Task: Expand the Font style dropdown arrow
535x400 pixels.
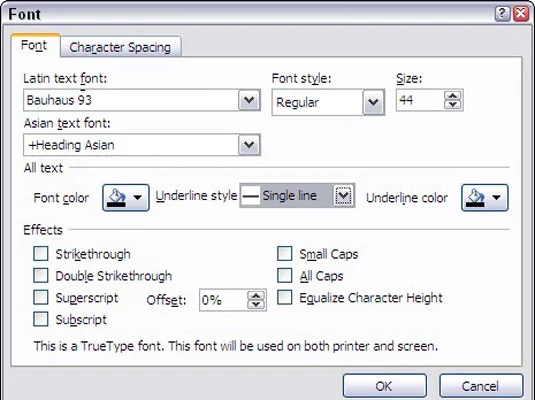Action: [373, 102]
